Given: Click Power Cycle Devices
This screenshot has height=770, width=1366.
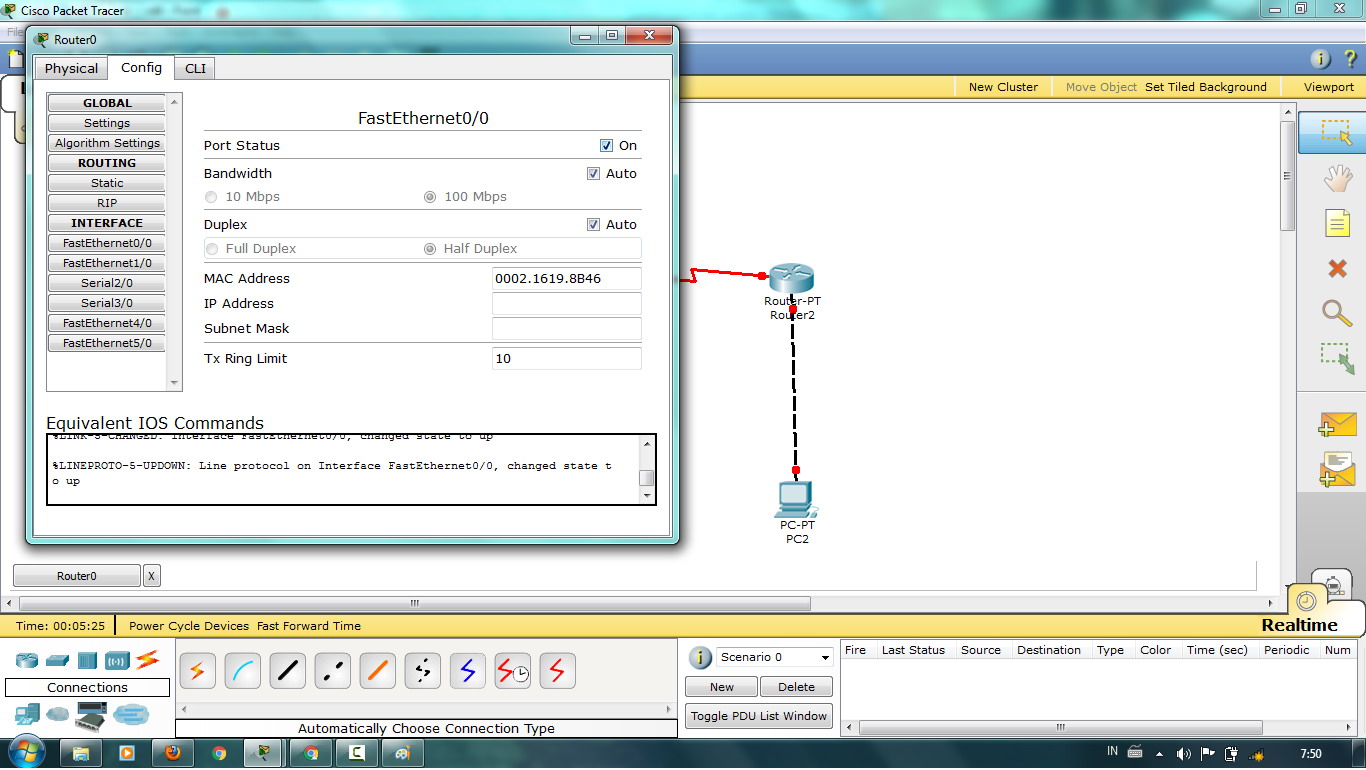Looking at the screenshot, I should [x=189, y=626].
